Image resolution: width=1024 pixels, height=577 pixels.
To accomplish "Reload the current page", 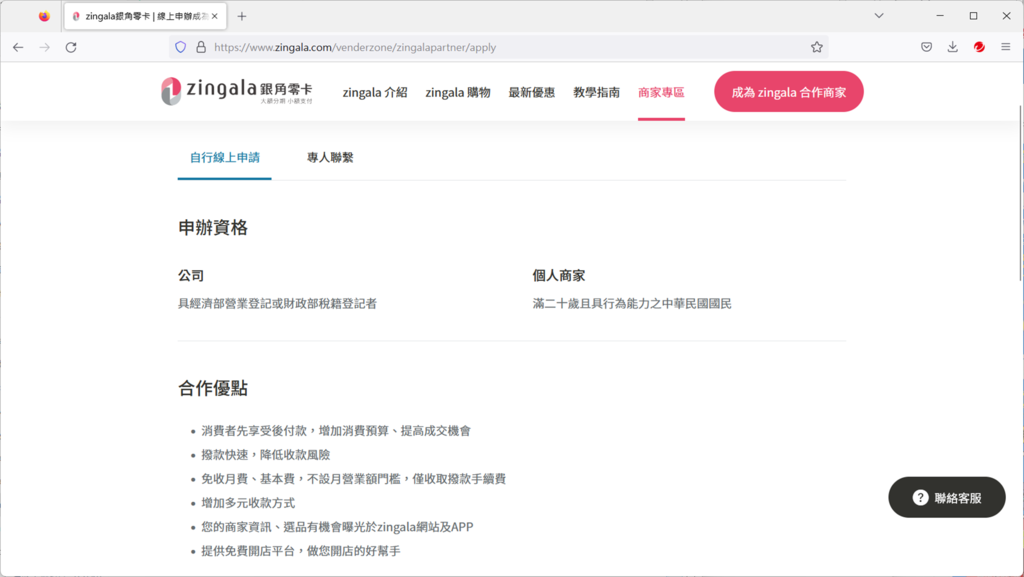I will tap(71, 47).
